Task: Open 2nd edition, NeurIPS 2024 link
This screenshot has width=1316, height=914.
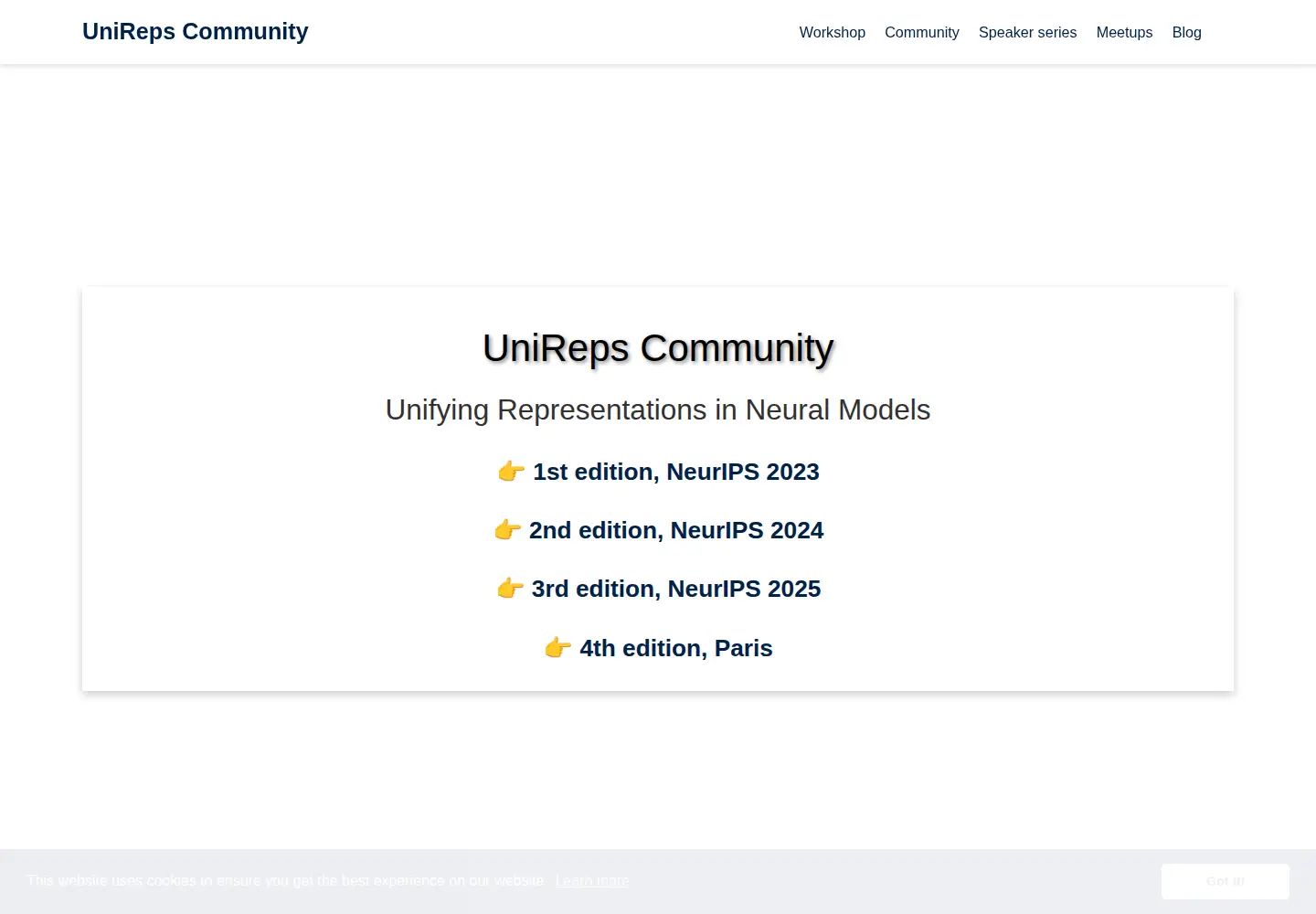Action: [676, 530]
